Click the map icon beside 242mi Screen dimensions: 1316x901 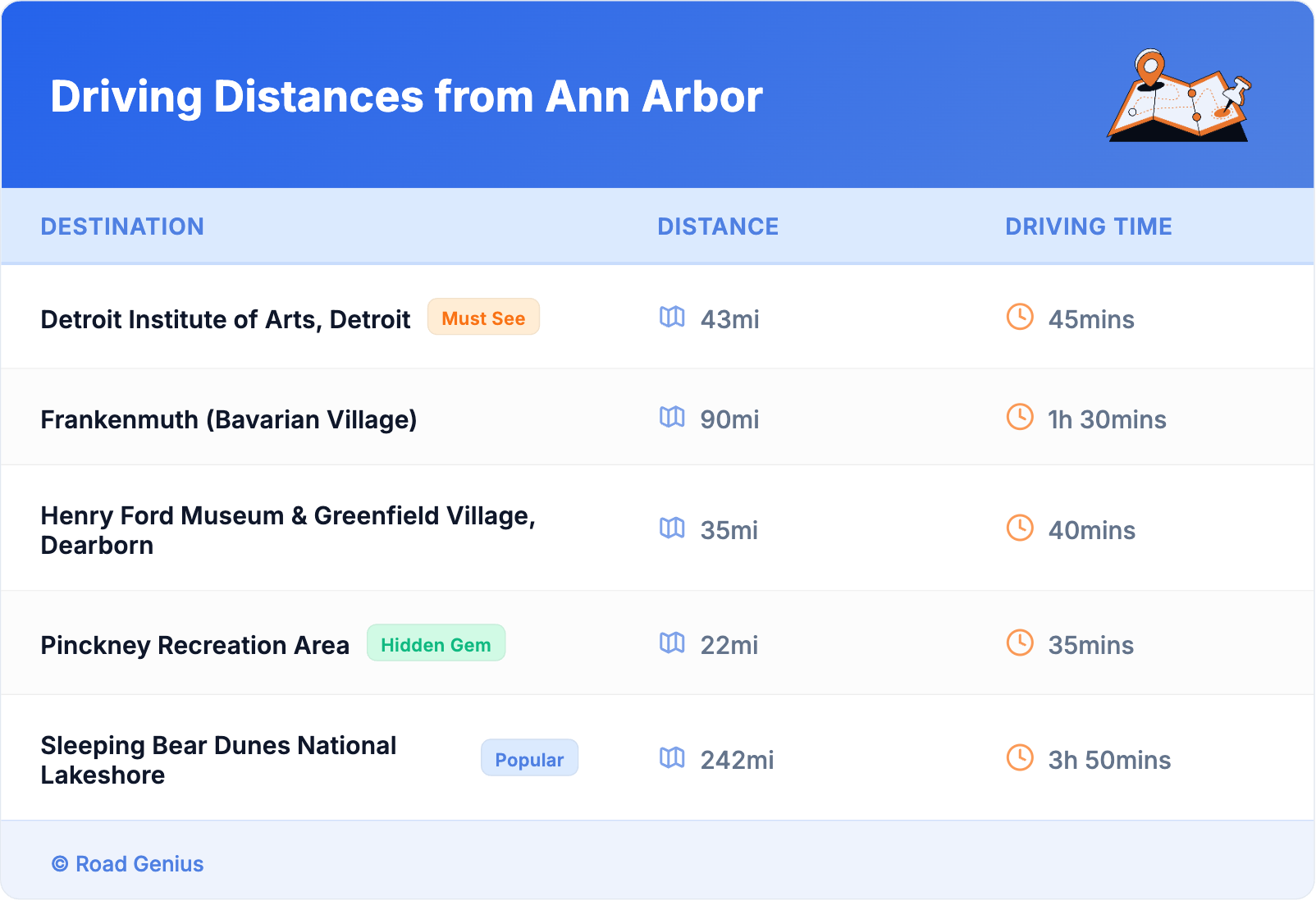(672, 758)
